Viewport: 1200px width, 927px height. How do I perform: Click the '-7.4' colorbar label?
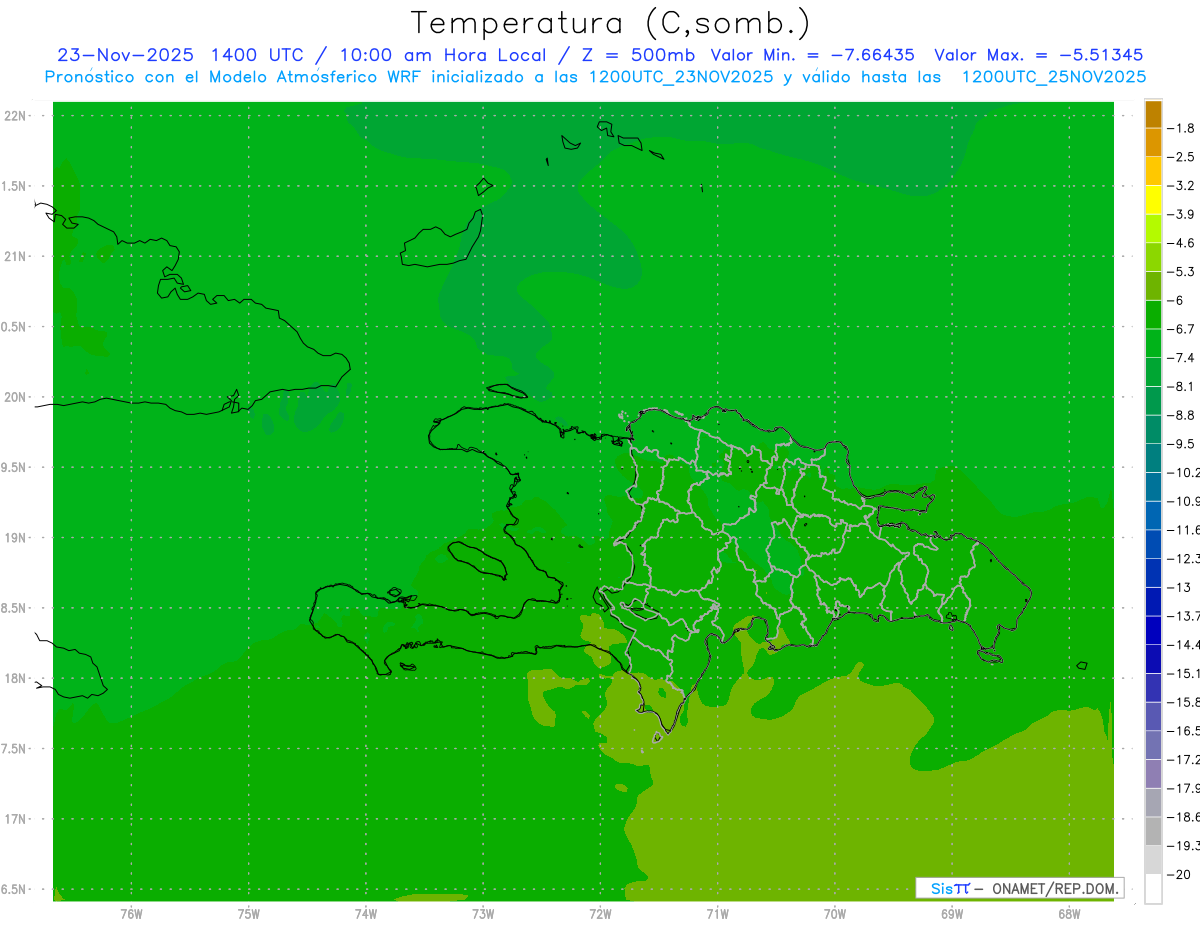pos(1182,358)
